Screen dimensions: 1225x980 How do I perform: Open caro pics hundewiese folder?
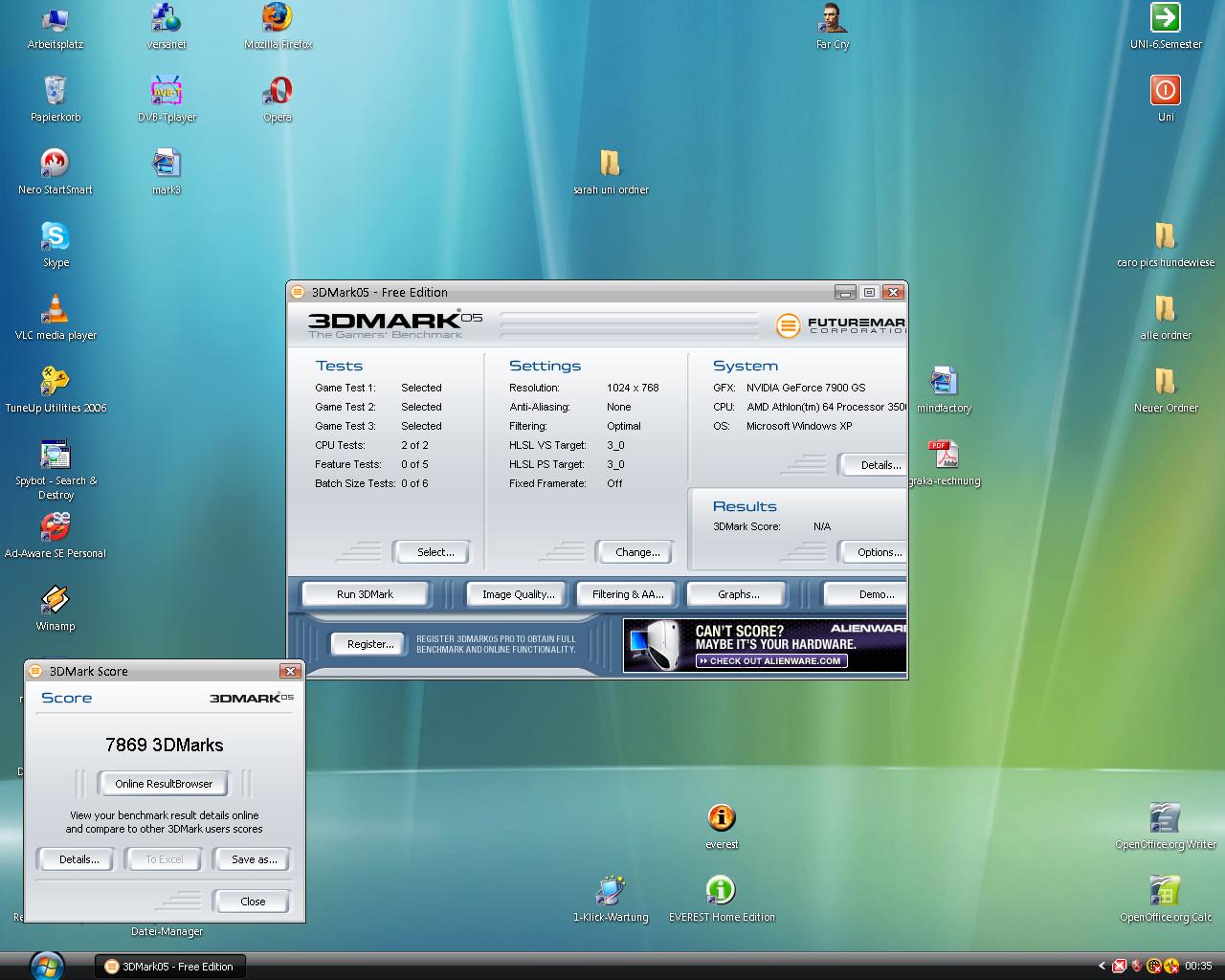point(1166,246)
